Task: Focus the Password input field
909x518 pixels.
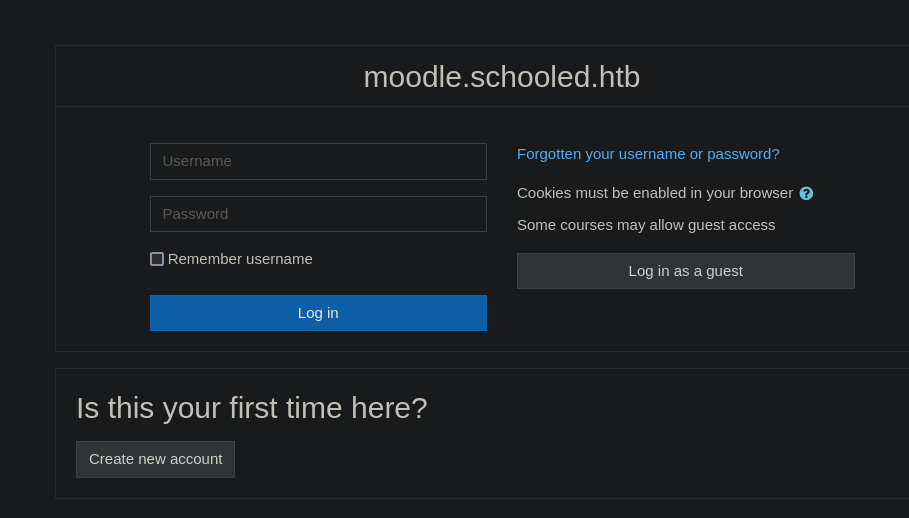Action: point(318,214)
